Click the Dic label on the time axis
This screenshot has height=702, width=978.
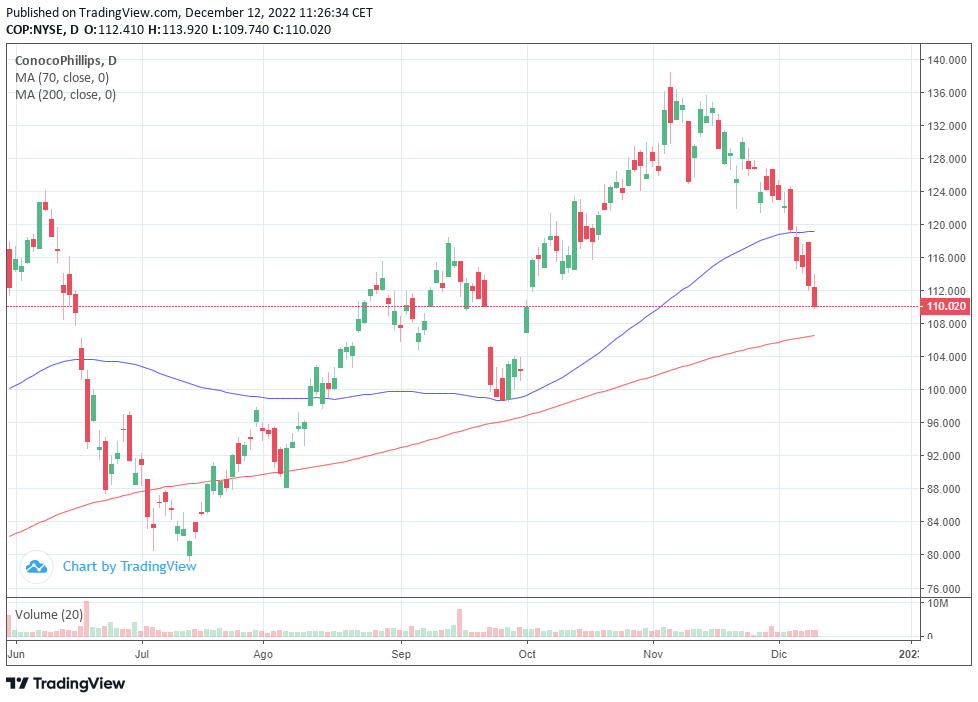[779, 654]
